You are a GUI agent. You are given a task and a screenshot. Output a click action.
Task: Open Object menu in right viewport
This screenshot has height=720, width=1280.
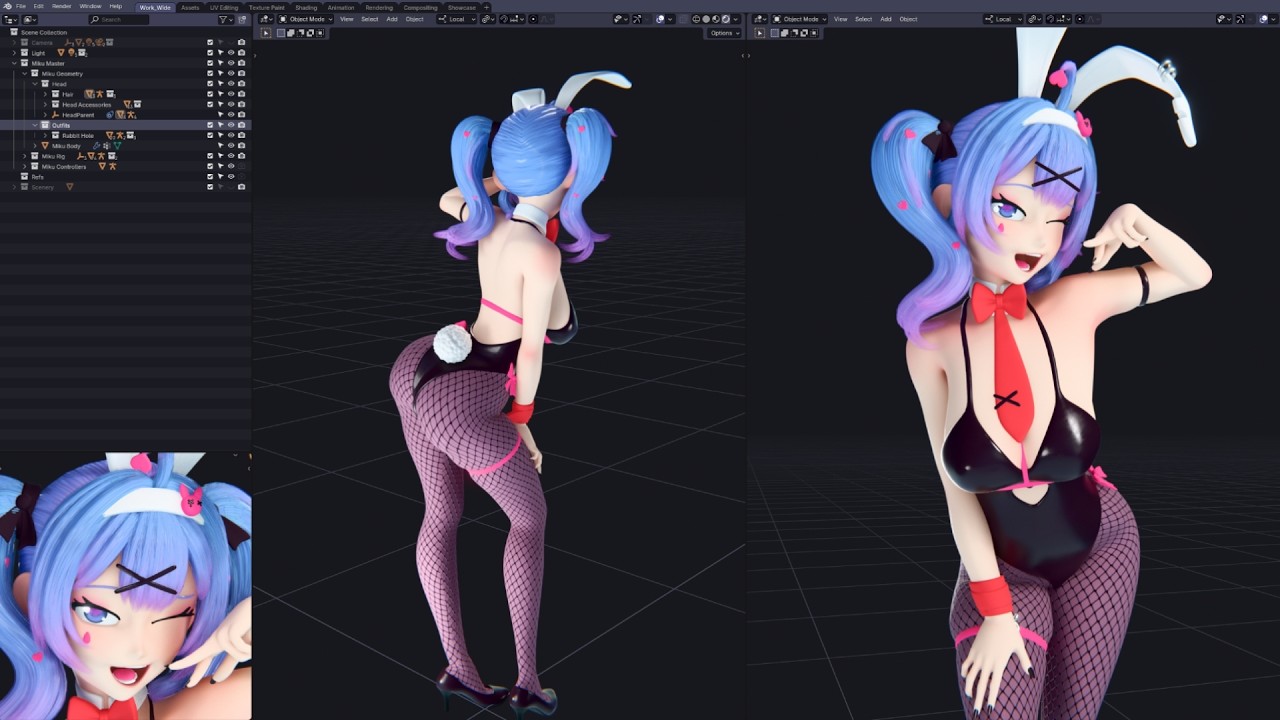click(x=908, y=19)
